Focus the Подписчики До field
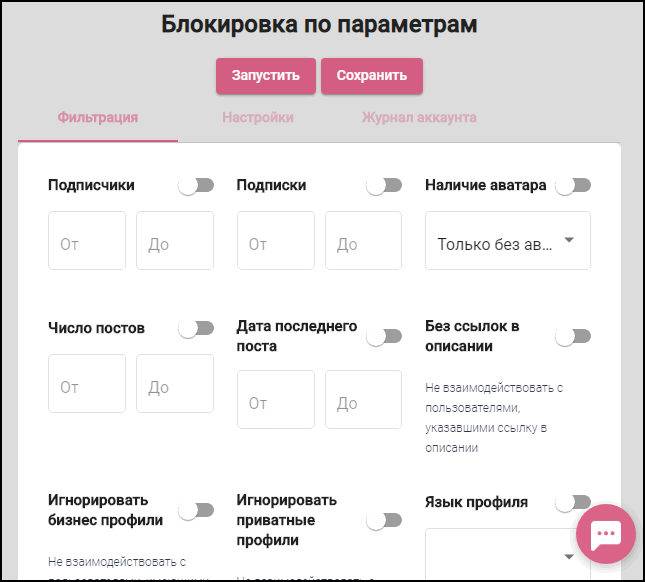This screenshot has width=645, height=582. 175,241
